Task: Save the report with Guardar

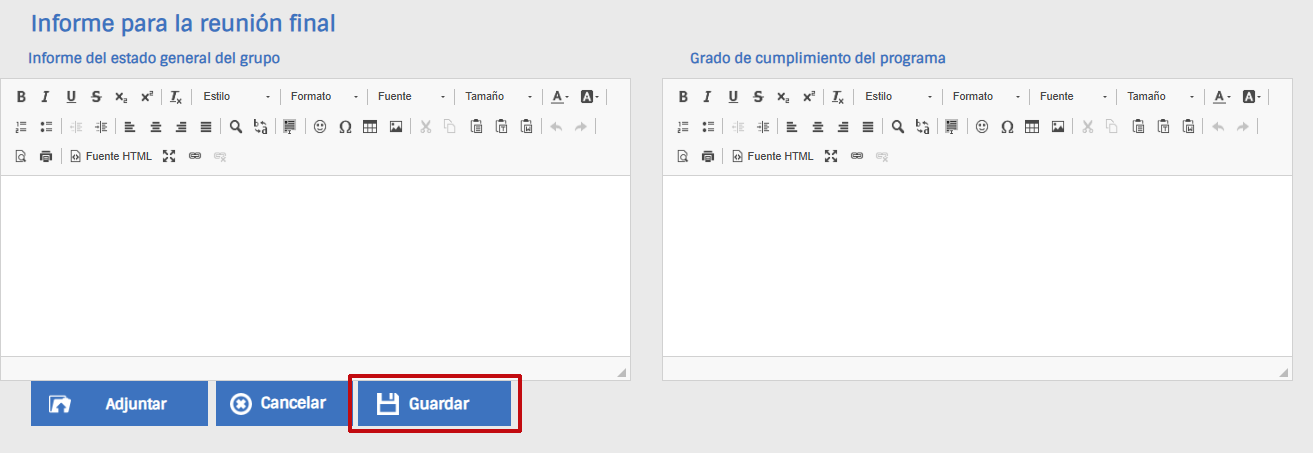Action: (435, 404)
